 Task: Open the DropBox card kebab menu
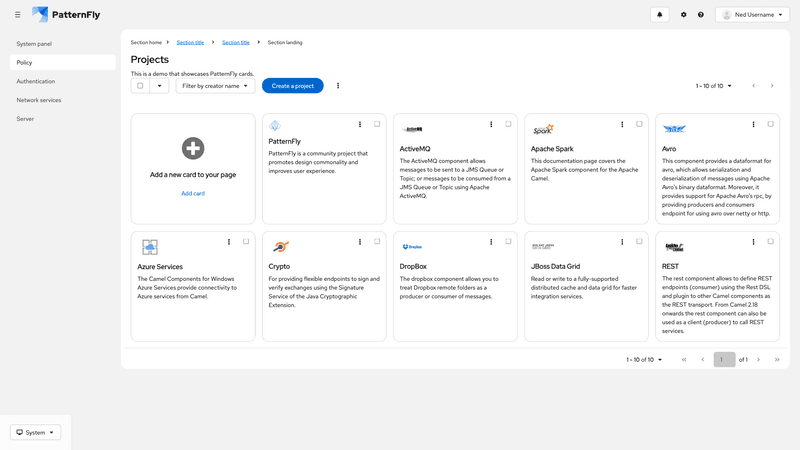coord(491,242)
